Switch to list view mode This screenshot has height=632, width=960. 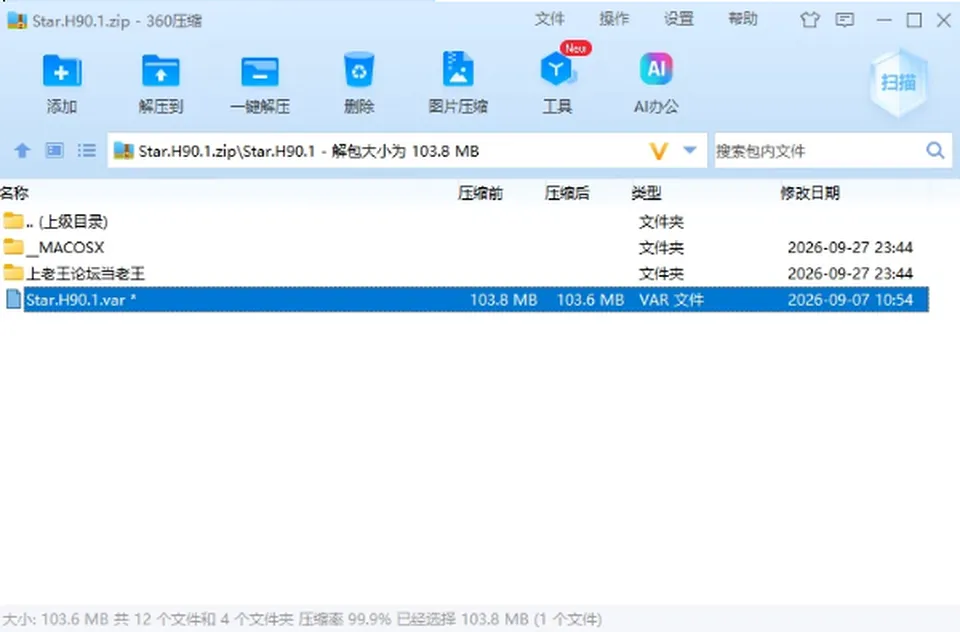coord(87,150)
